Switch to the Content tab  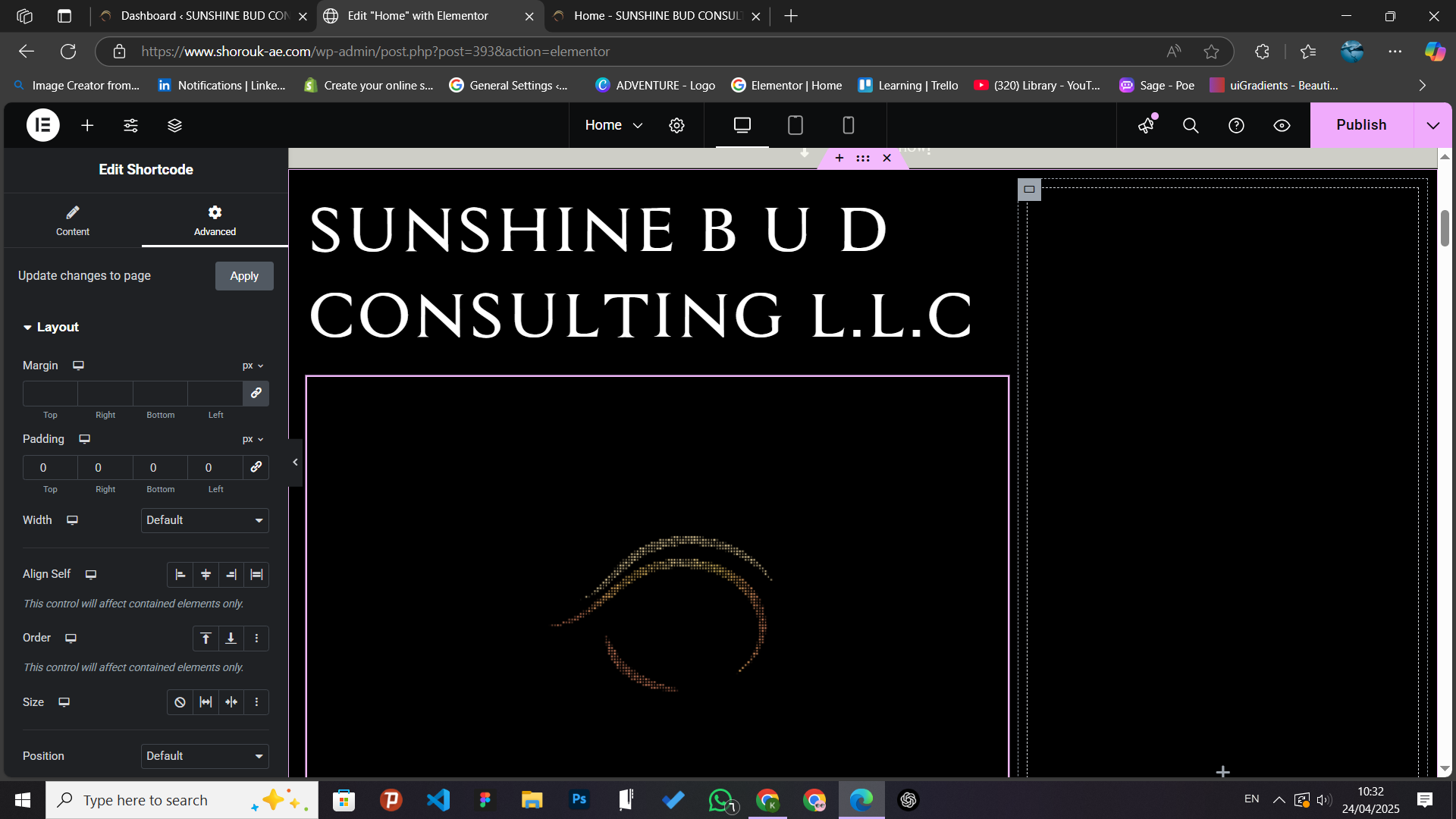(73, 221)
